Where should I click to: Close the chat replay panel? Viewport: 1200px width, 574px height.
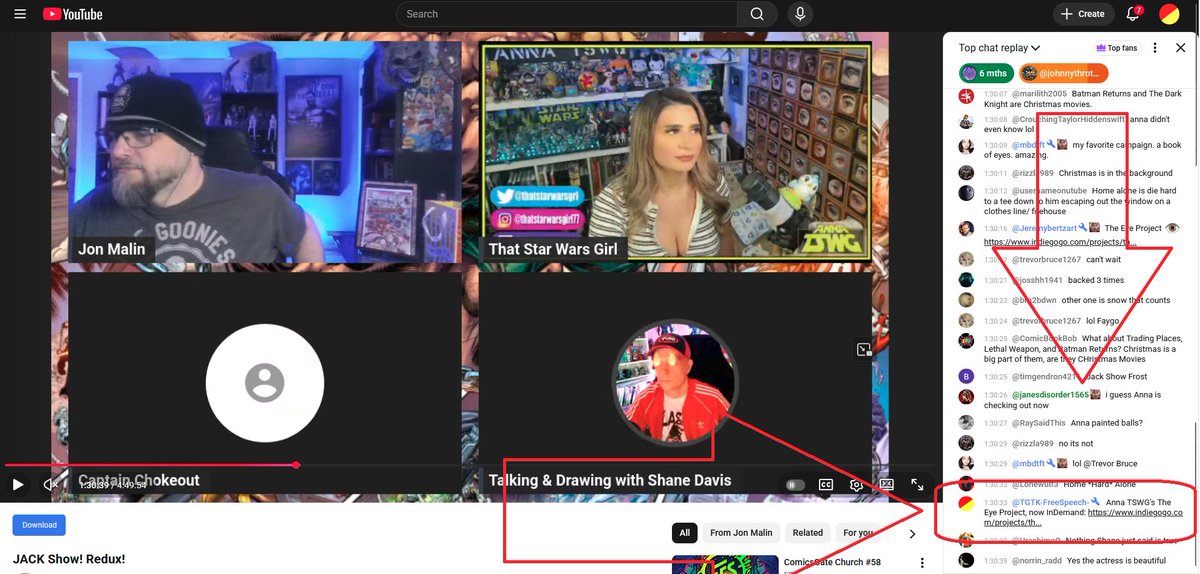[1181, 47]
